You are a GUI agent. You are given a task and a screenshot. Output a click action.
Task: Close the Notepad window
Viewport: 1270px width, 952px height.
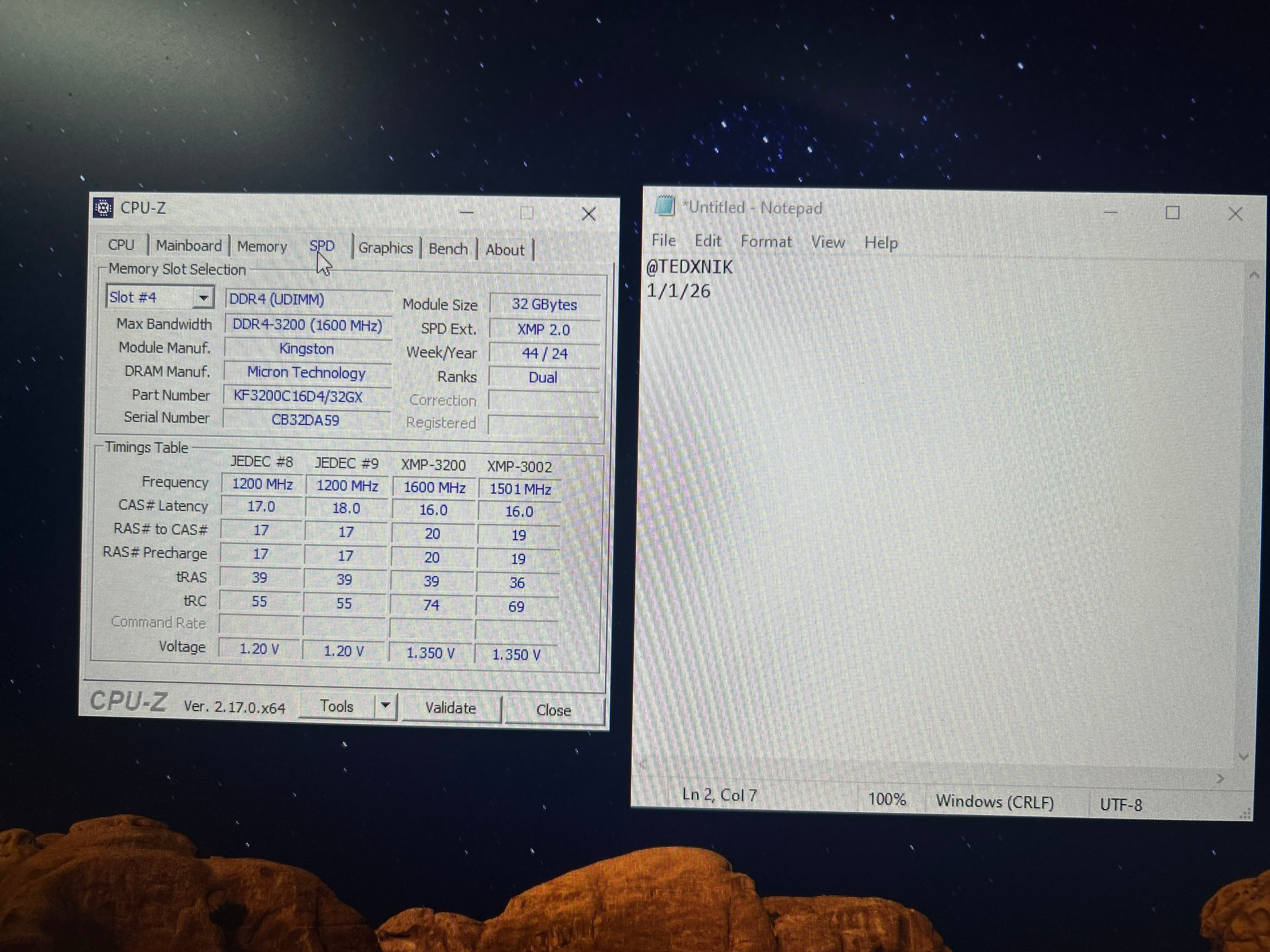pyautogui.click(x=1234, y=214)
